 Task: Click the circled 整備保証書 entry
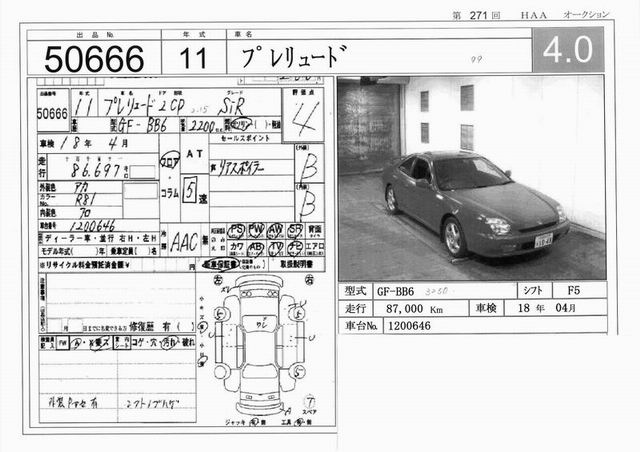[x=221, y=264]
